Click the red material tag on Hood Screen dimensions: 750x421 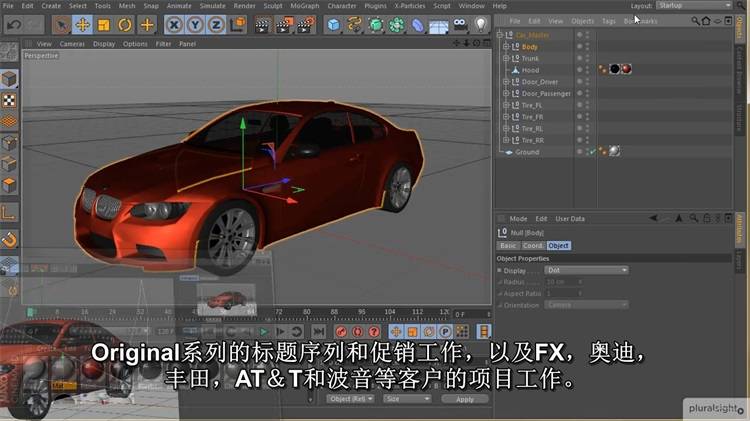[x=626, y=69]
